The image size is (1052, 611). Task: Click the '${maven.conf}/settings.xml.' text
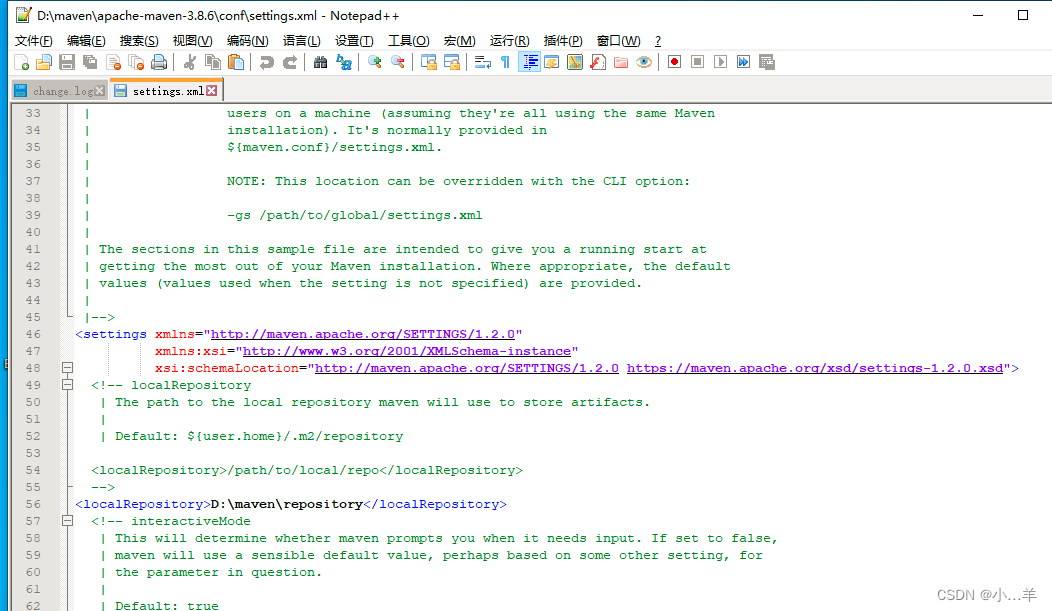tap(334, 147)
